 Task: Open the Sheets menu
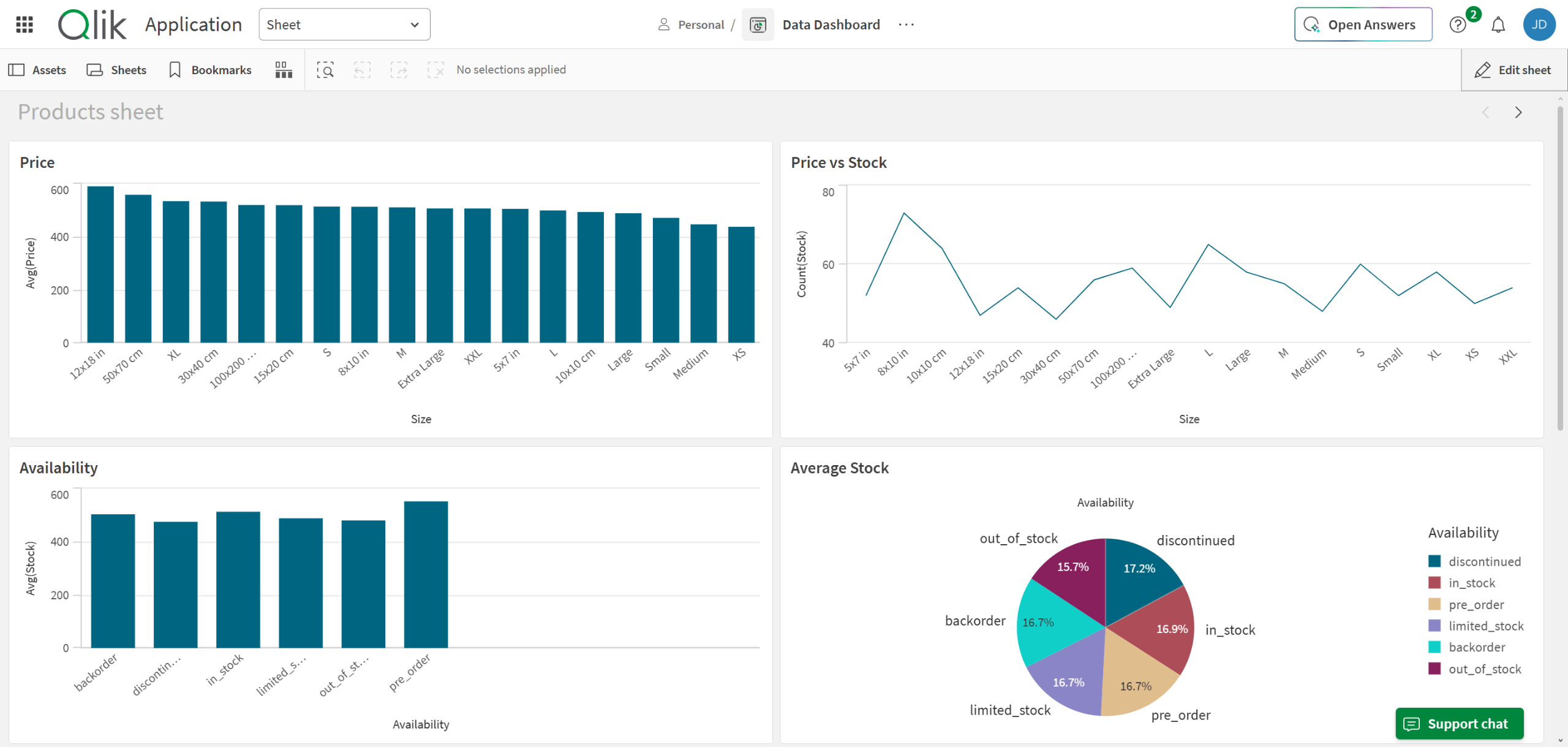[x=117, y=70]
